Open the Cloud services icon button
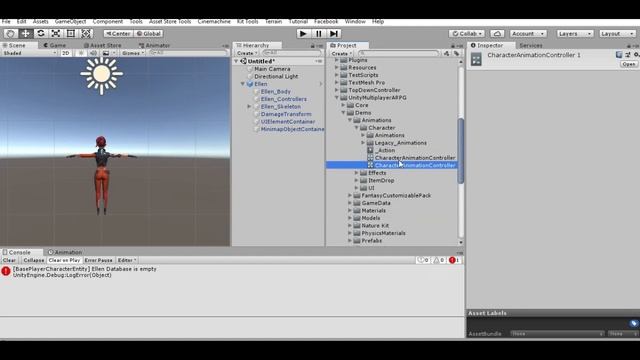This screenshot has width=640, height=360. click(x=497, y=33)
